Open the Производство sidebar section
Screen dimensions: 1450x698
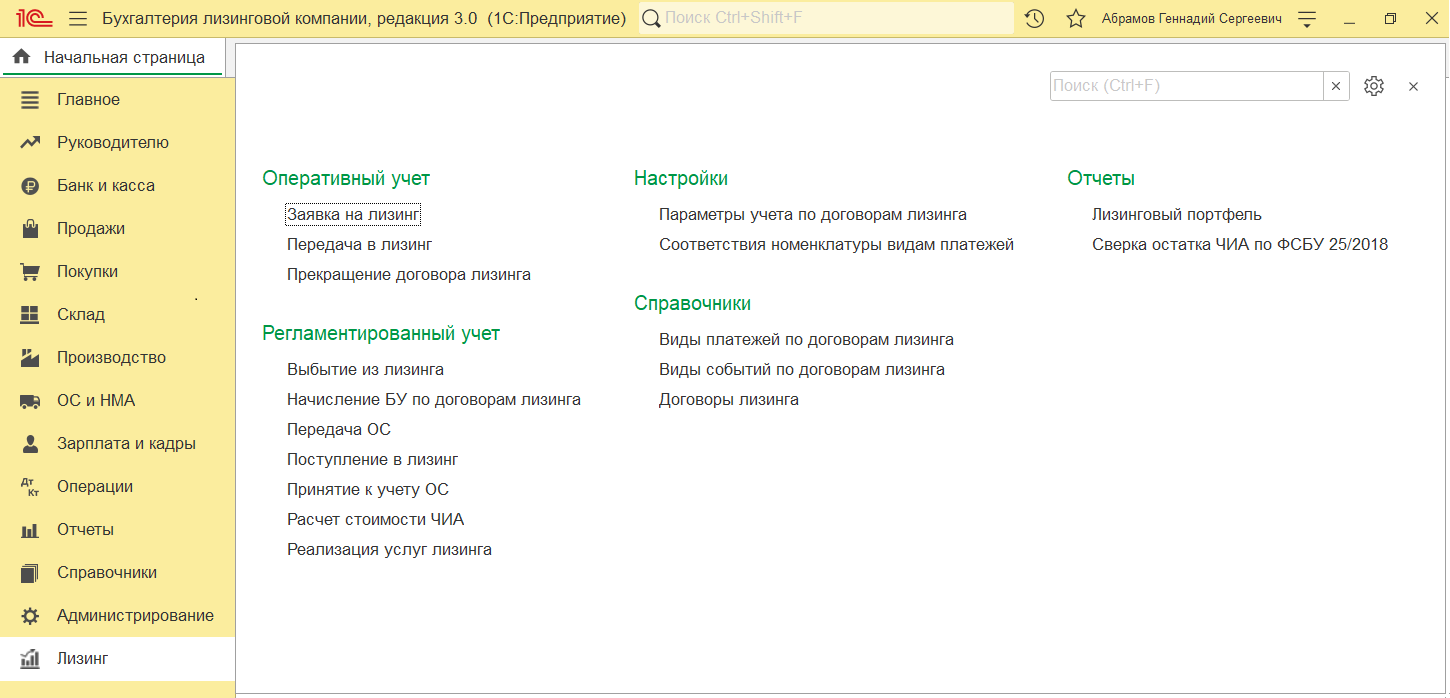pyautogui.click(x=111, y=358)
